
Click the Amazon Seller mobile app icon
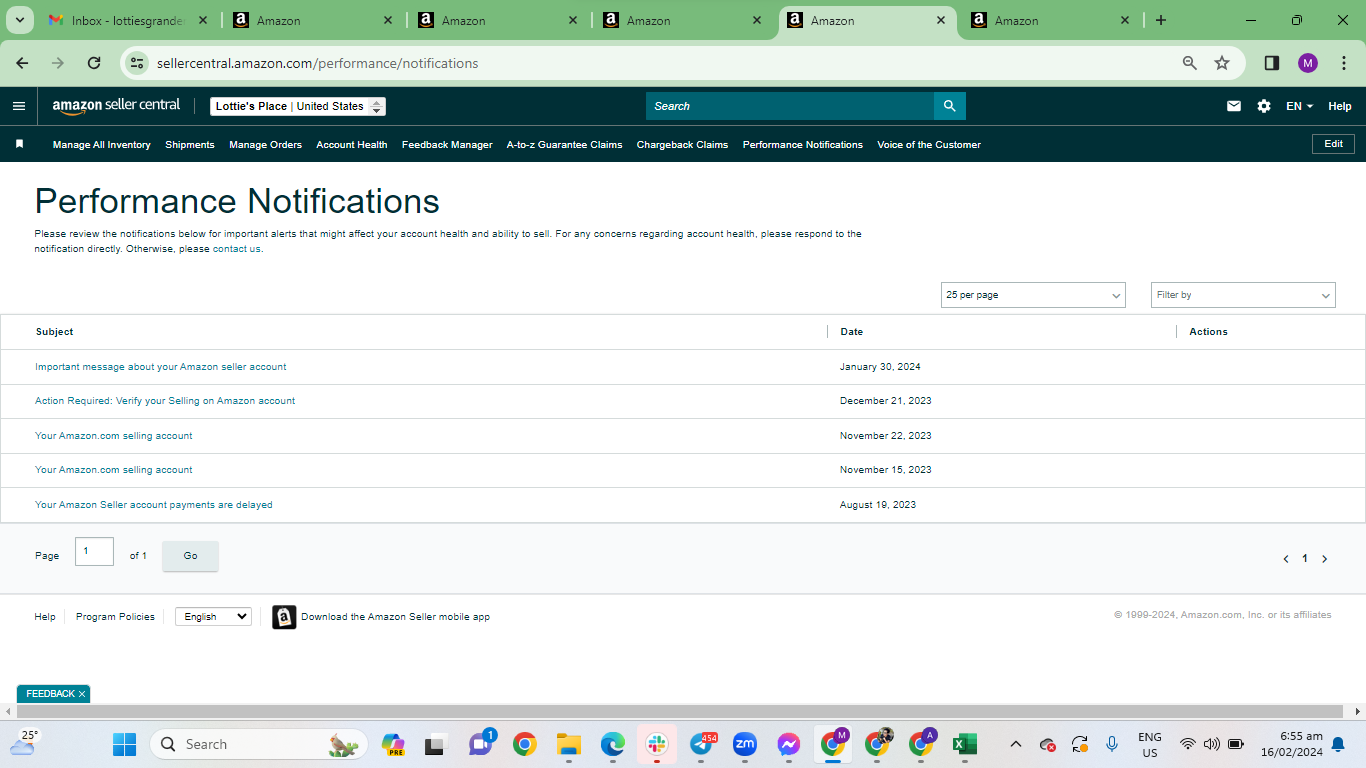(284, 617)
